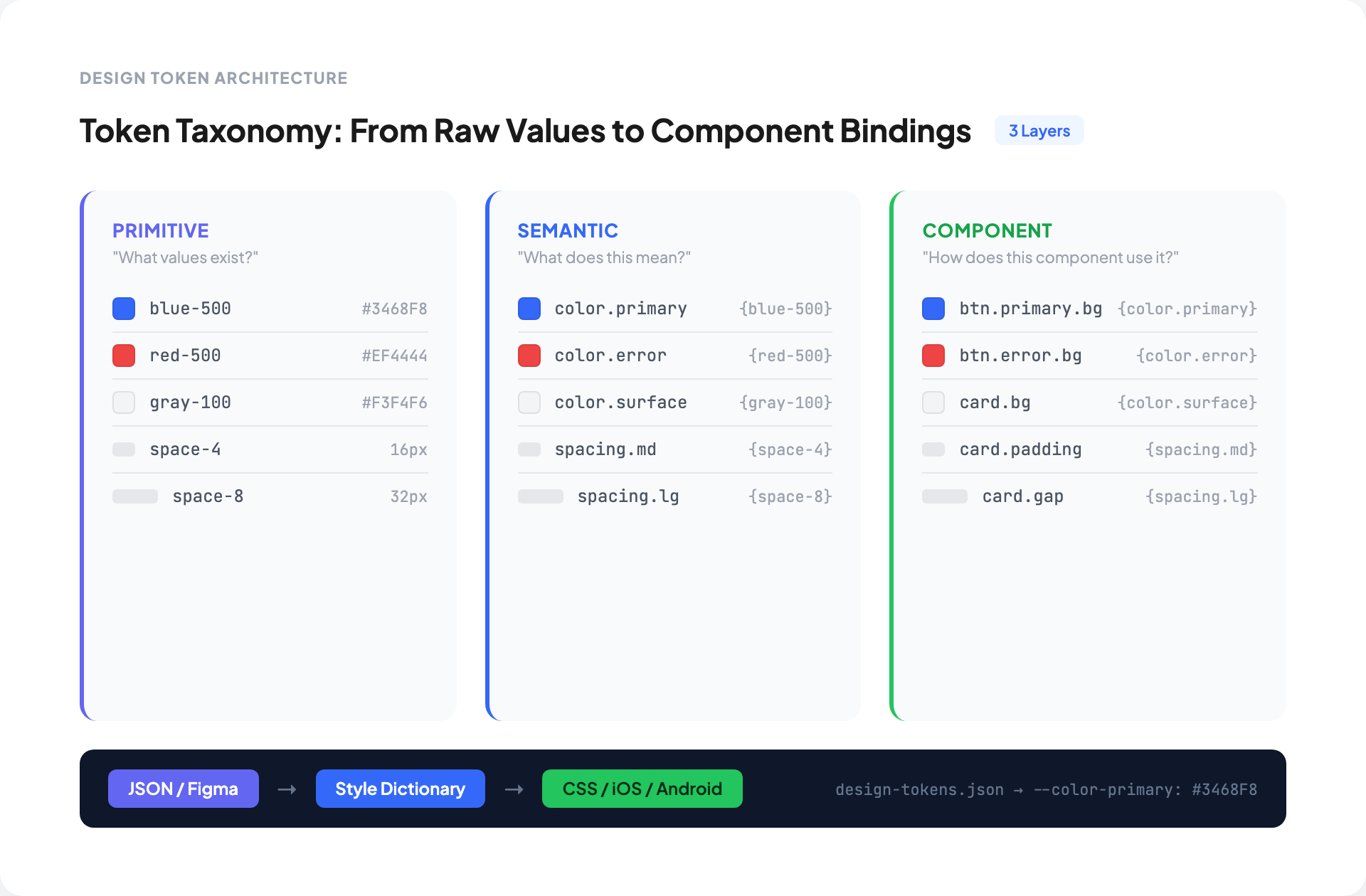
Task: Click the spacing.lg size bar
Action: point(541,496)
